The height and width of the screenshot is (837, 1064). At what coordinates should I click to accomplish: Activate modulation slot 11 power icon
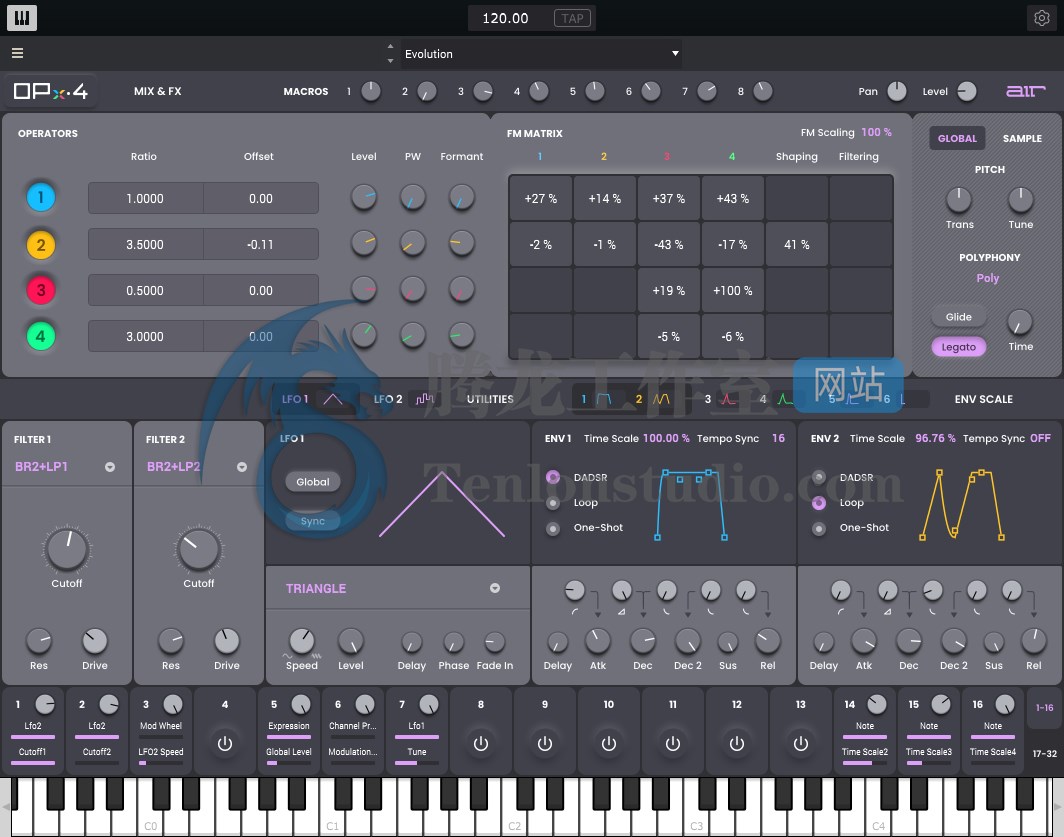(x=672, y=744)
